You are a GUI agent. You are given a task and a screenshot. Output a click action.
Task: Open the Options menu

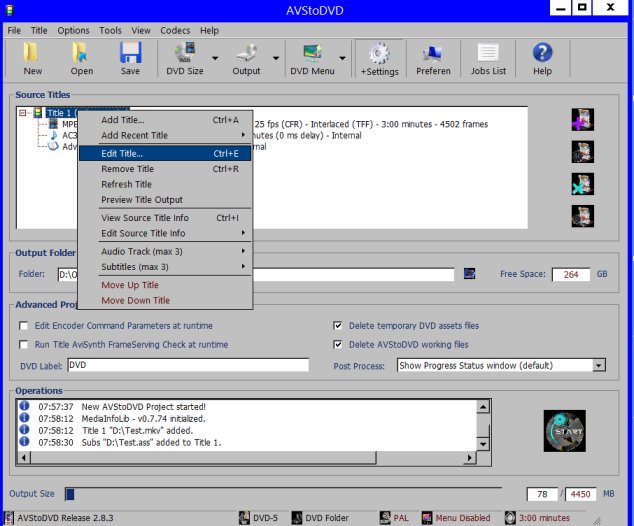[x=73, y=31]
